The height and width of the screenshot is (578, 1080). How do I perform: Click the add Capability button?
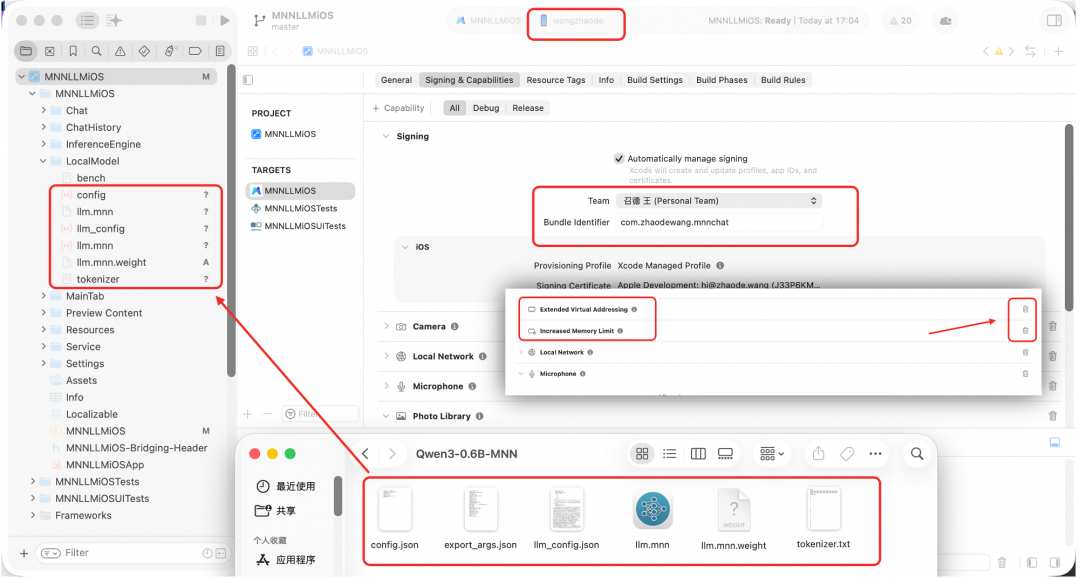click(x=398, y=108)
